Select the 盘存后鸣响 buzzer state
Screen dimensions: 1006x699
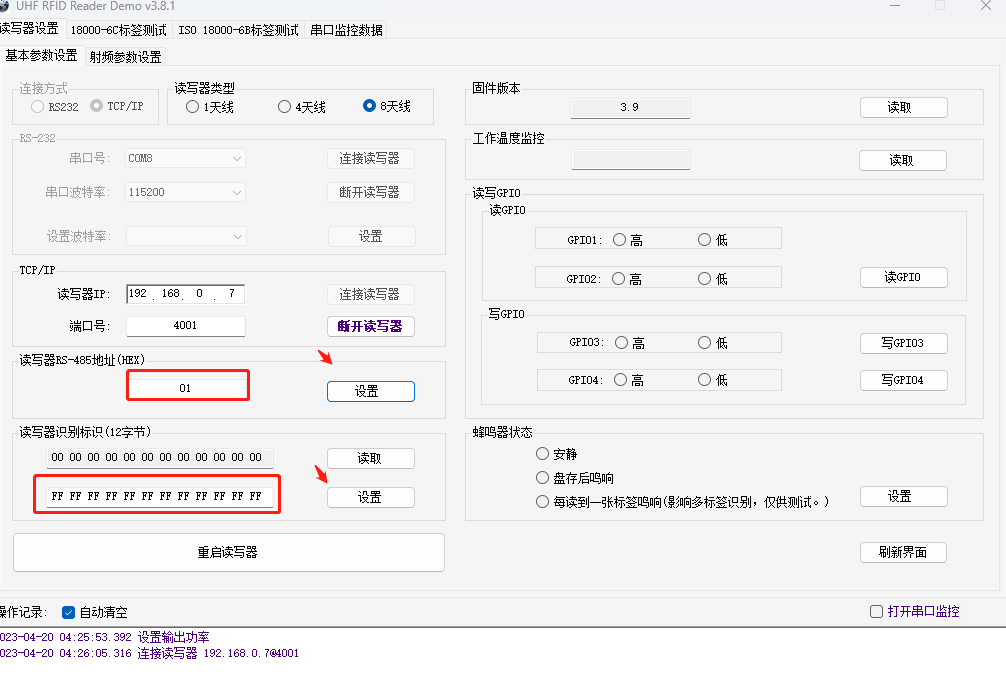point(543,478)
